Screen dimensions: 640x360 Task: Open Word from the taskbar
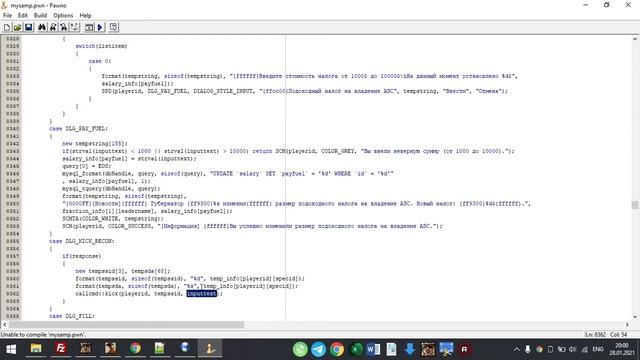[x=373, y=349]
